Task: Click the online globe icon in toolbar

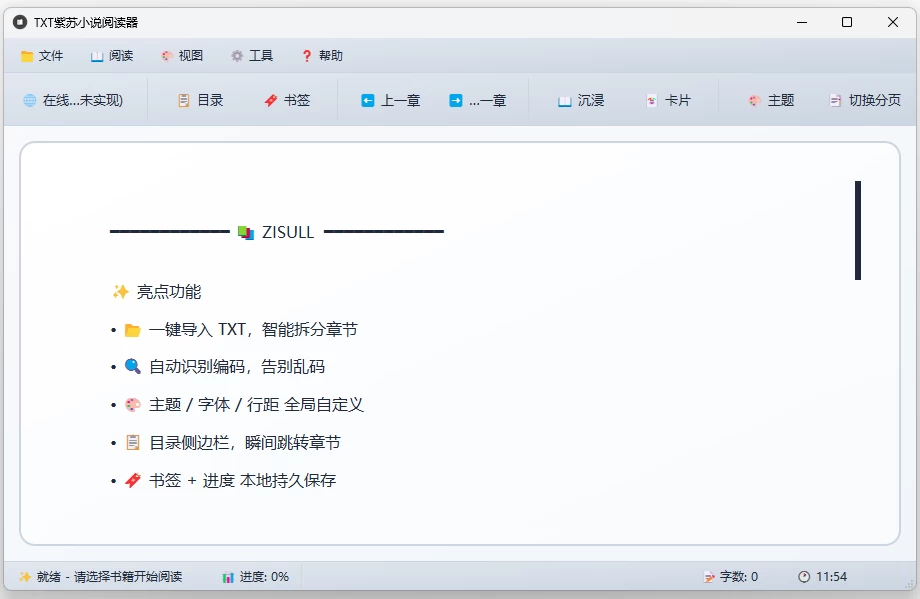Action: click(30, 100)
